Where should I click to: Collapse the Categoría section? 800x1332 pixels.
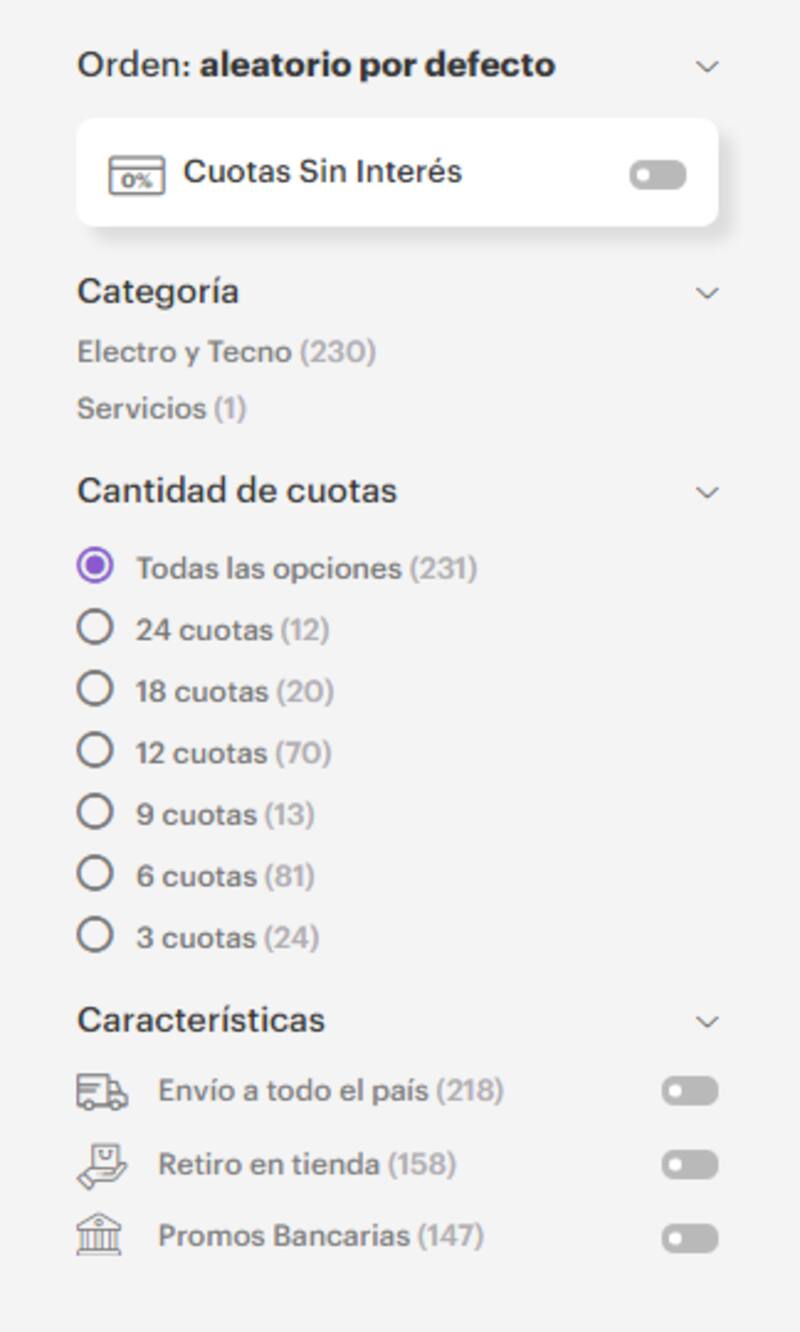pos(708,292)
